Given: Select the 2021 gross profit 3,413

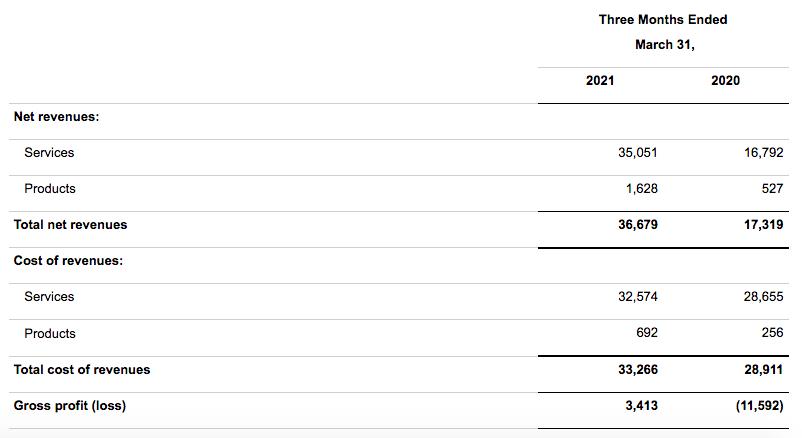Looking at the screenshot, I should [642, 405].
